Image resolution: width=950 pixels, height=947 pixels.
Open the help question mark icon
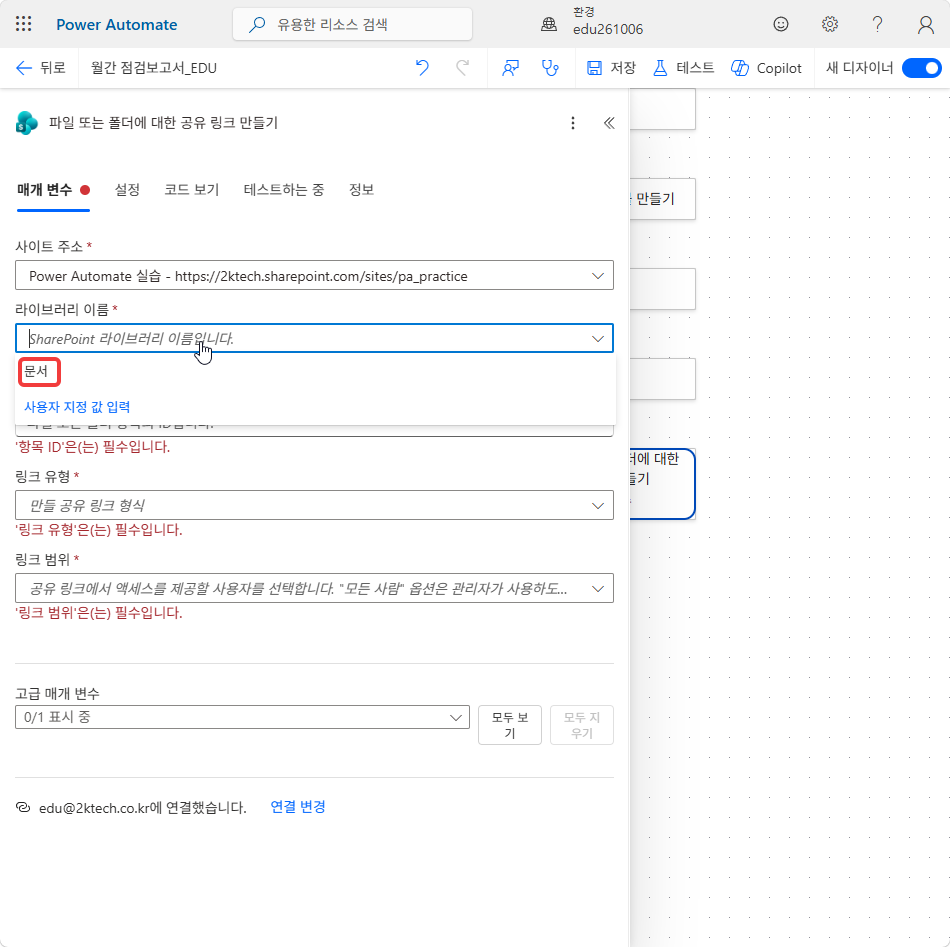click(x=877, y=24)
